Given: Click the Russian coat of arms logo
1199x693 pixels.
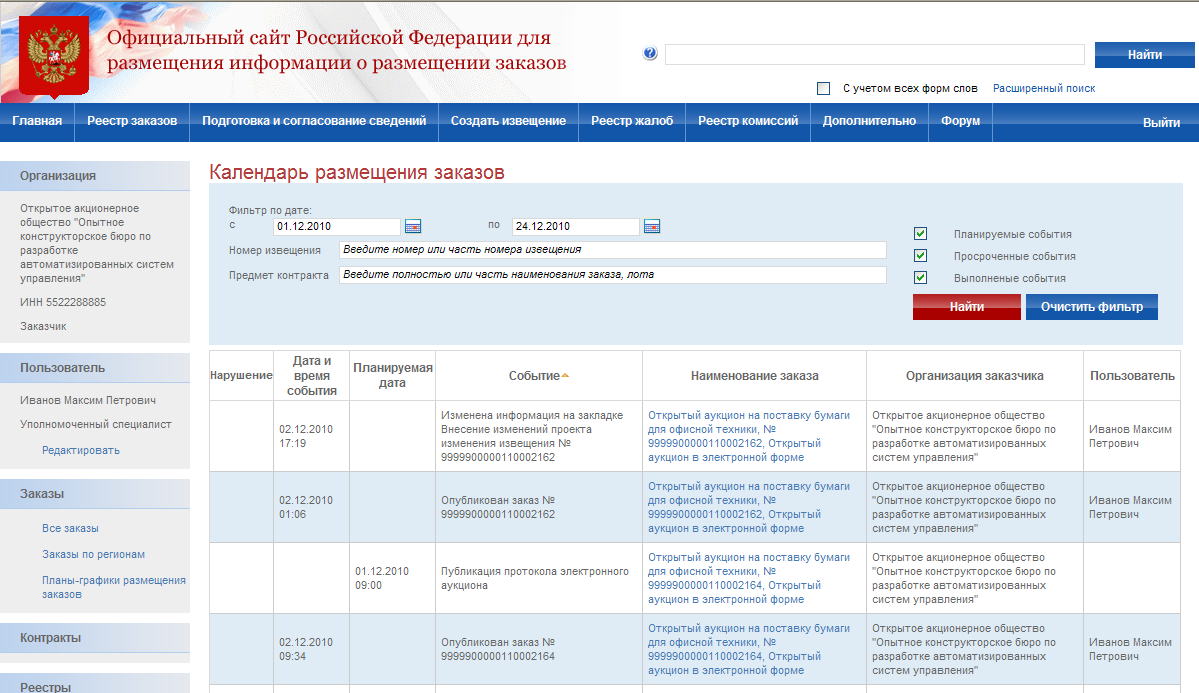Looking at the screenshot, I should click(54, 57).
